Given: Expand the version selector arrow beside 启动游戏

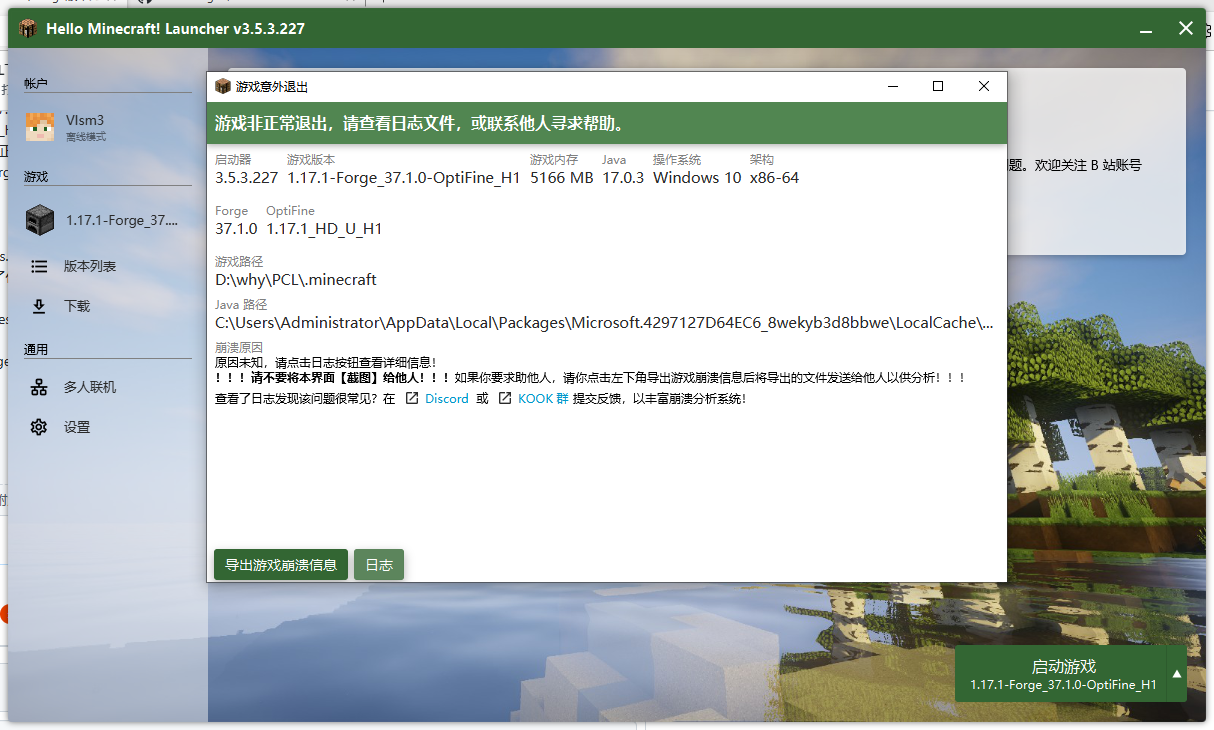Looking at the screenshot, I should [1175, 674].
